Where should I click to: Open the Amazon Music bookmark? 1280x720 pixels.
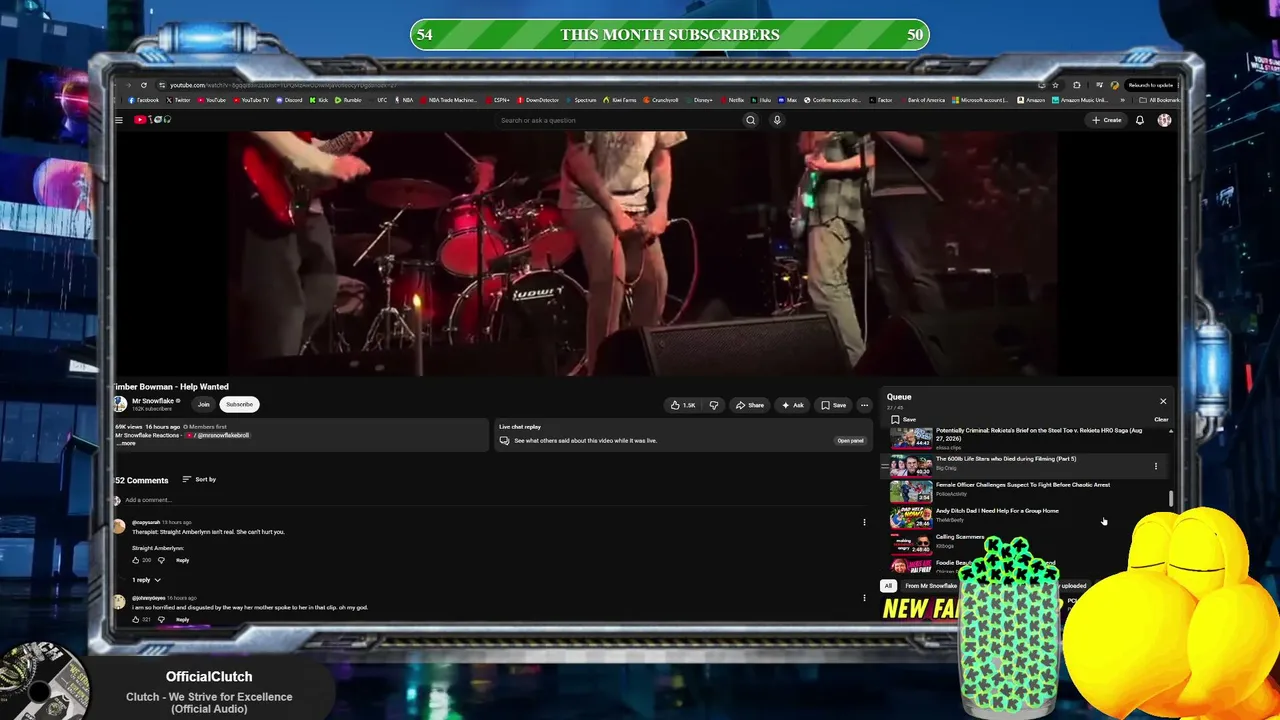[1082, 100]
